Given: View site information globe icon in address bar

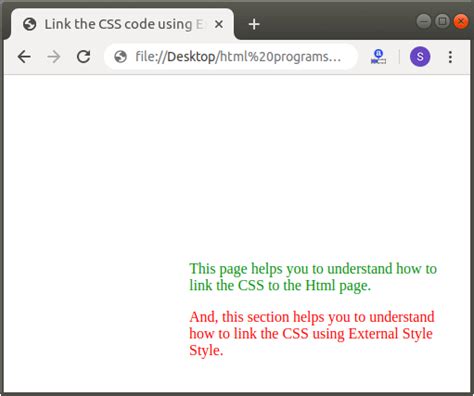Looking at the screenshot, I should tap(120, 57).
